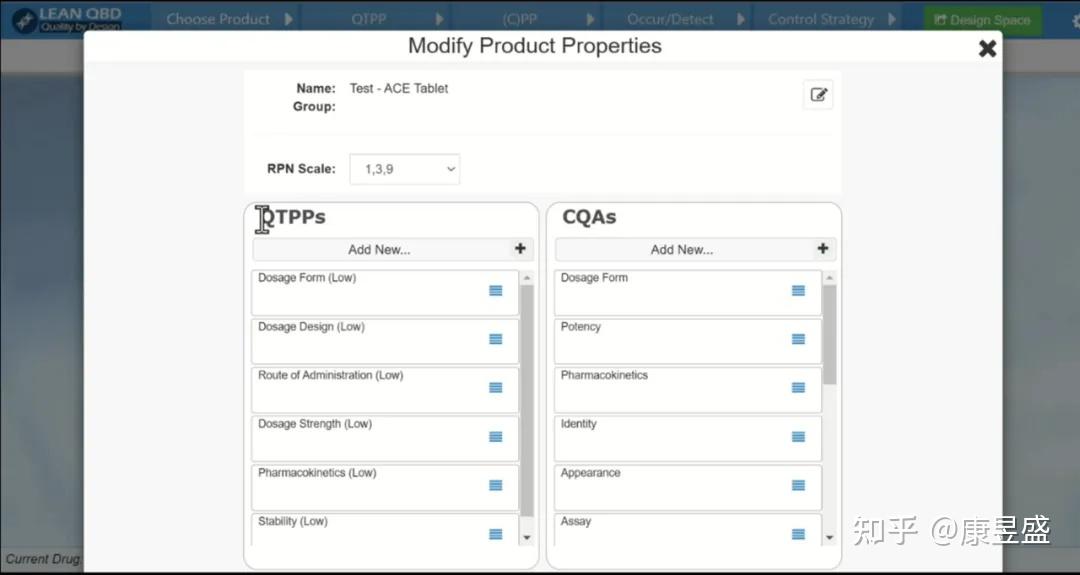This screenshot has width=1080, height=575.
Task: Open menu icon for Identity CQA
Action: [798, 437]
